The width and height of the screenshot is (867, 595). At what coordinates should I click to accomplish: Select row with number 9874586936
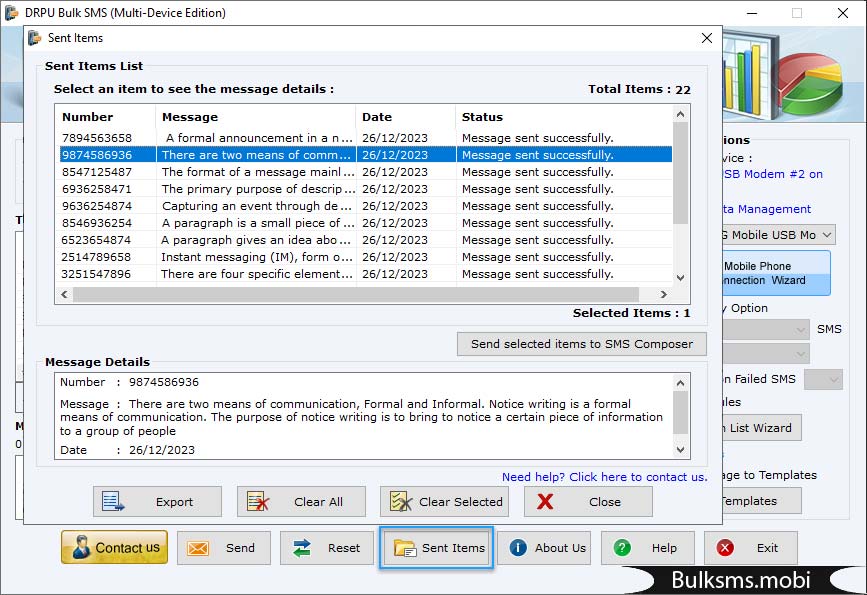366,155
